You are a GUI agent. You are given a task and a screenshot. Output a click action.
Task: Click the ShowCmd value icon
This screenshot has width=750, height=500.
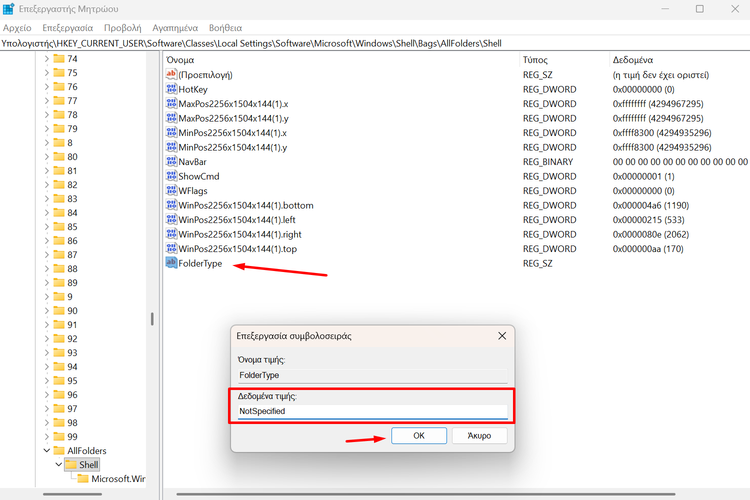[x=171, y=176]
